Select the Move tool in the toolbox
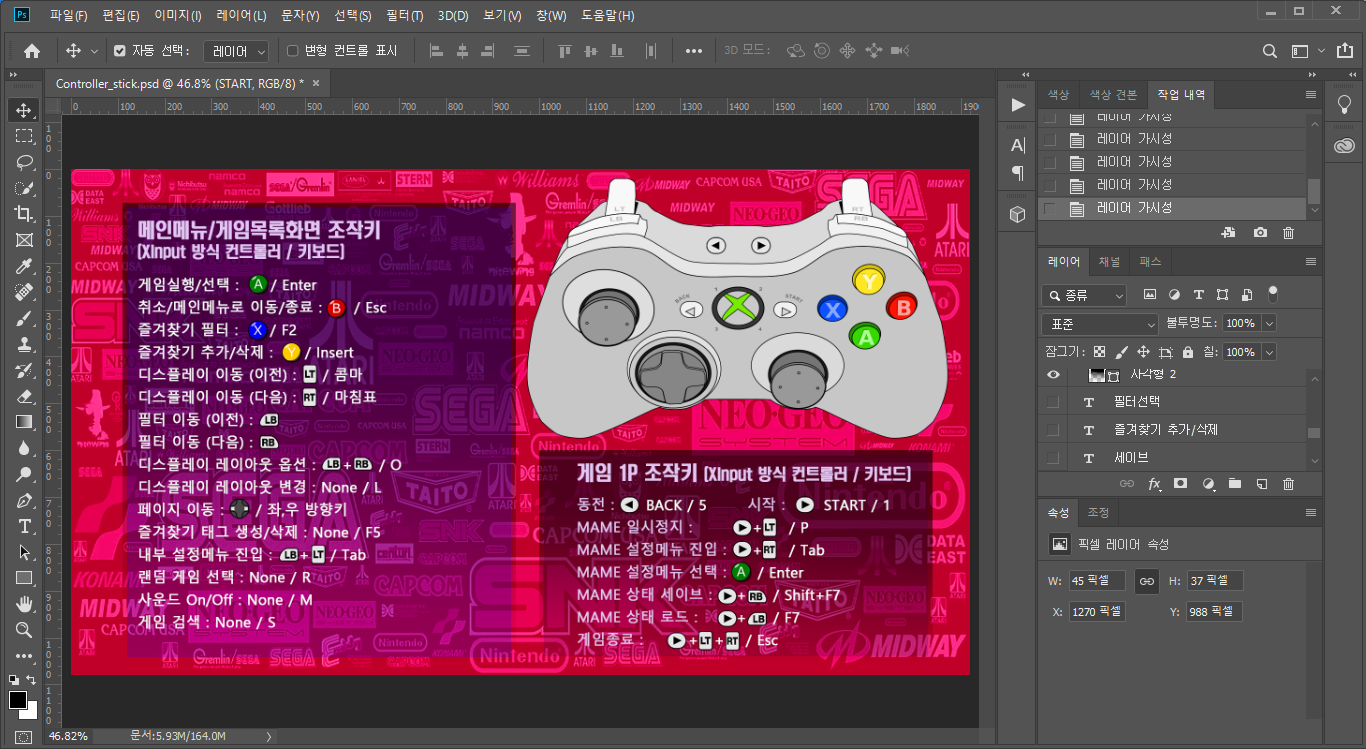 23,110
